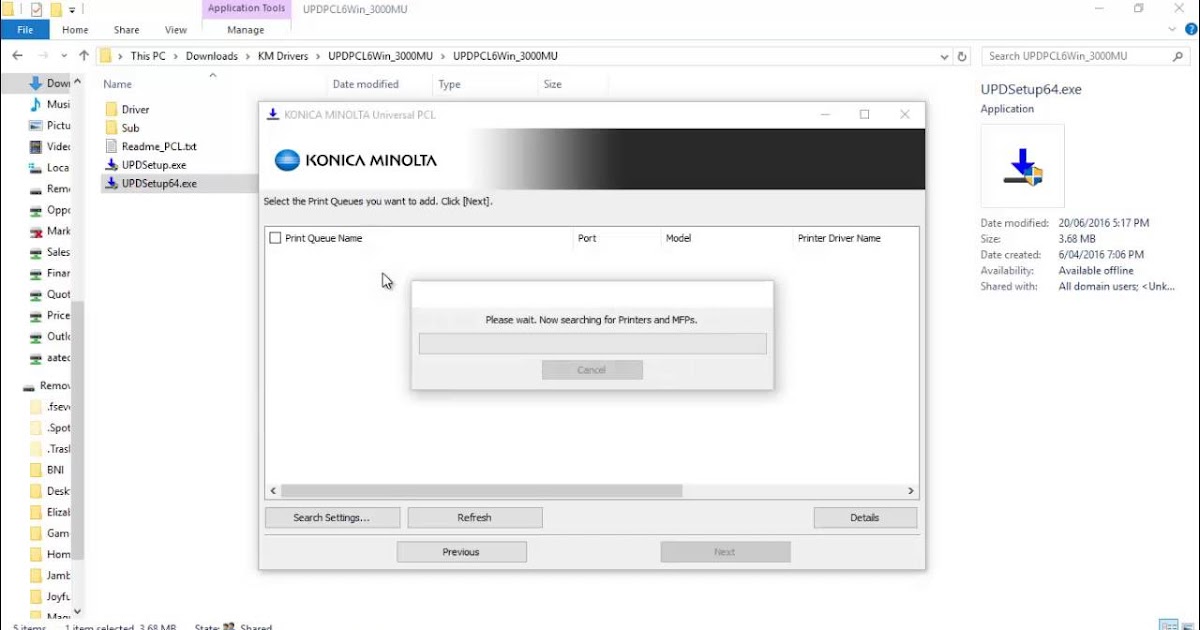The height and width of the screenshot is (630, 1200).
Task: Click the UPDSetup64.exe preview thumbnail
Action: 1022,166
